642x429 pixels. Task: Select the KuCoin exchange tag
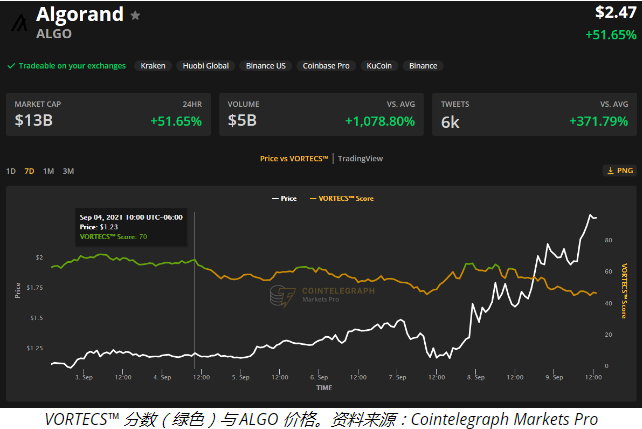379,66
